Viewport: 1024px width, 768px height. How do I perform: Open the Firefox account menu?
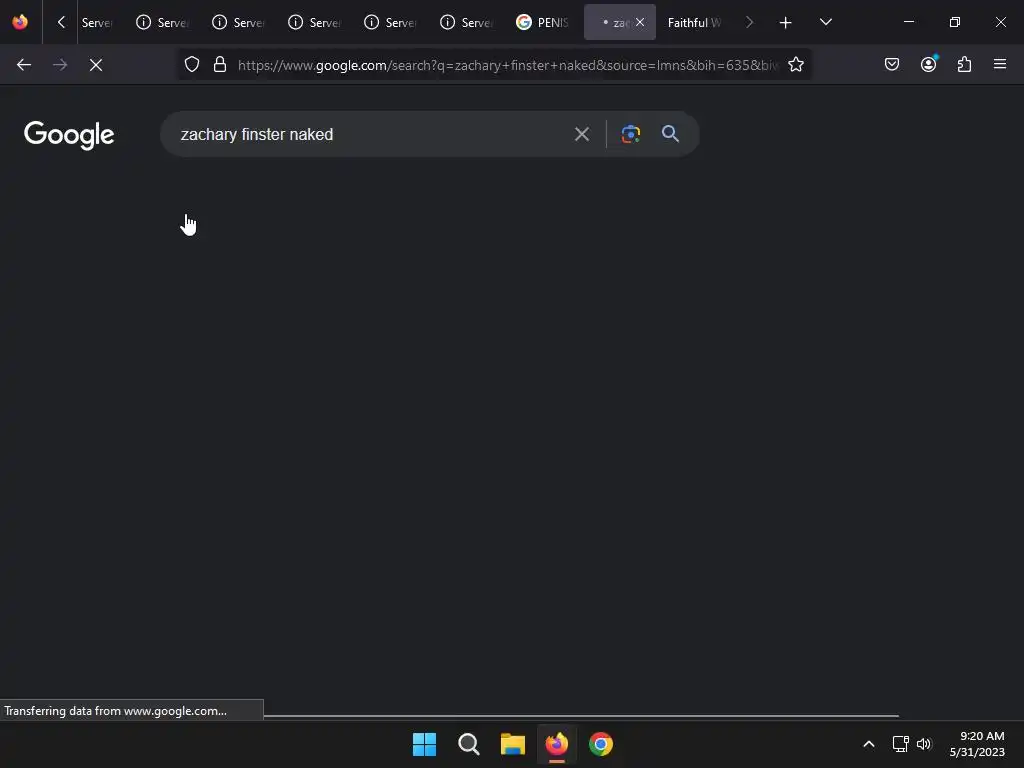(929, 64)
